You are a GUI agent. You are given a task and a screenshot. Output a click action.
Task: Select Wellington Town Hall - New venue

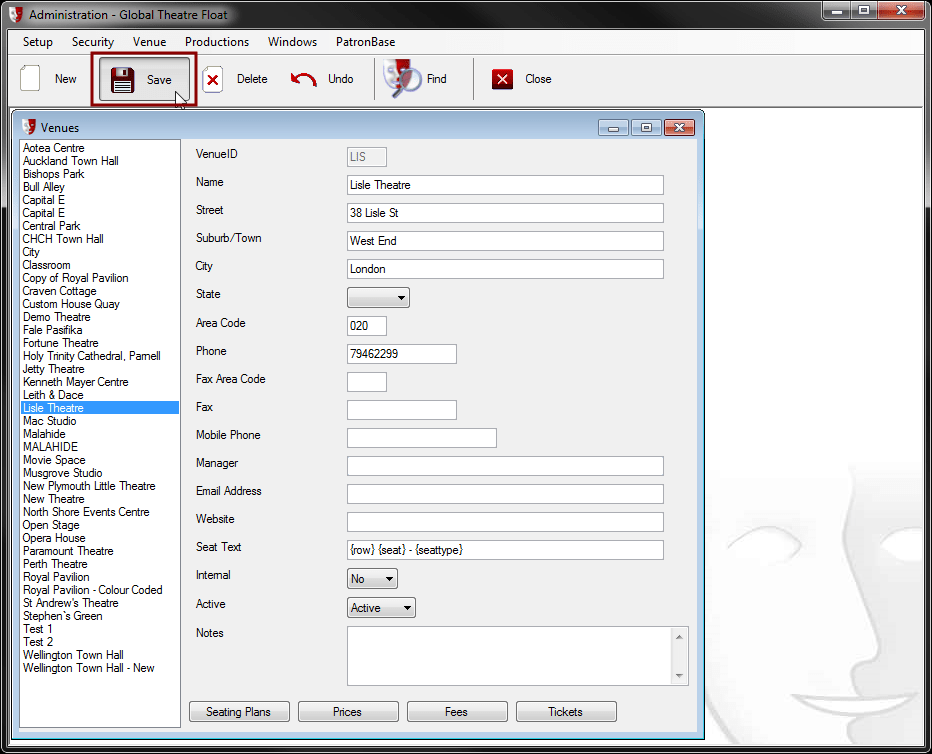coord(89,668)
